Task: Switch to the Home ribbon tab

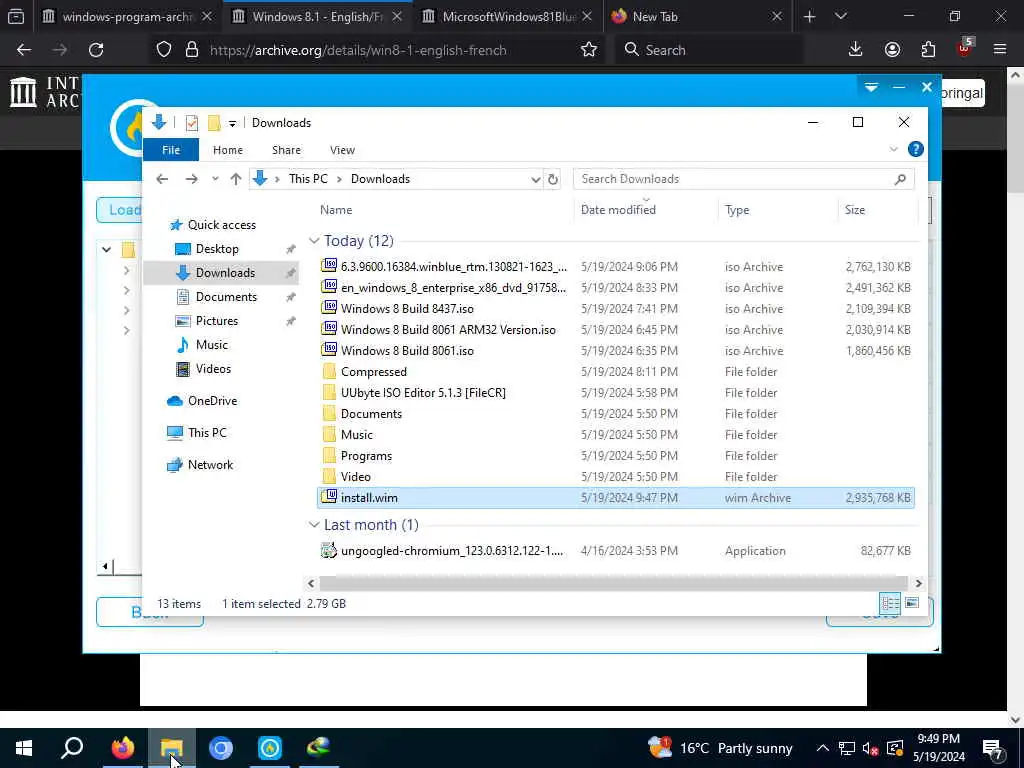Action: [227, 150]
